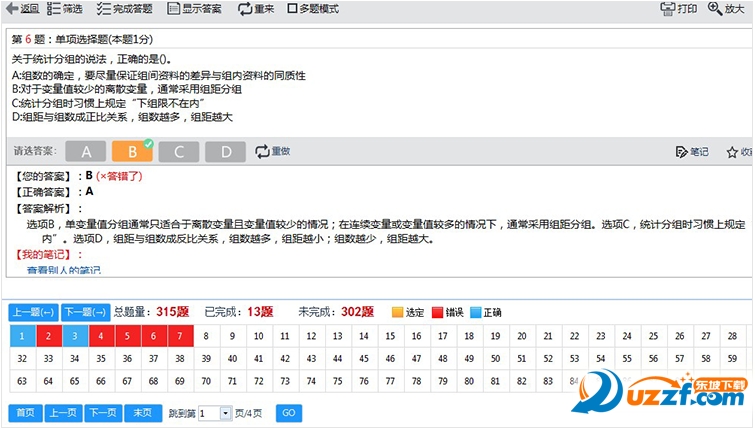Screen dimensions: 755x430
Task: Choose answer option D
Action: 225,152
